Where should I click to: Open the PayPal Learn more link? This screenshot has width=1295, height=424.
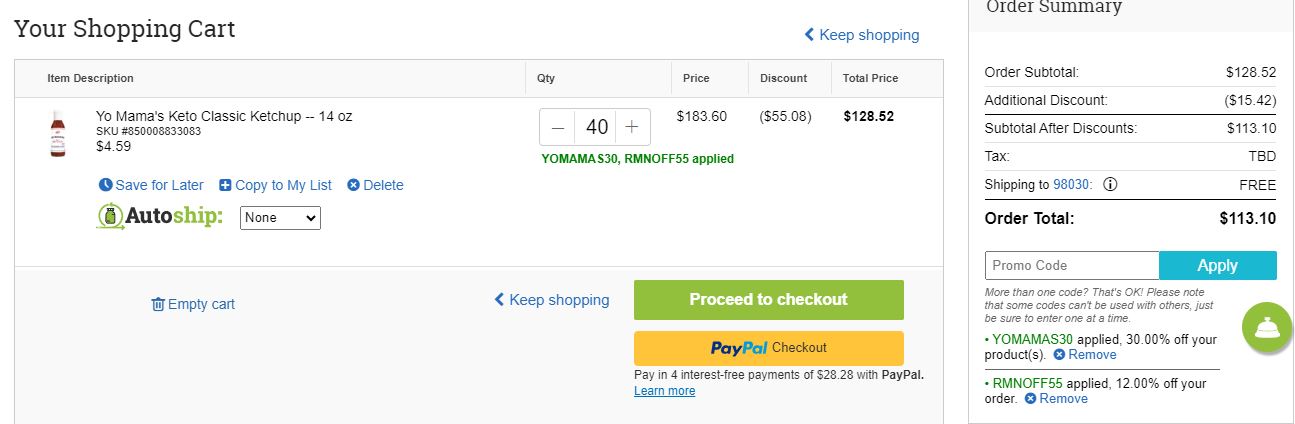click(x=664, y=391)
